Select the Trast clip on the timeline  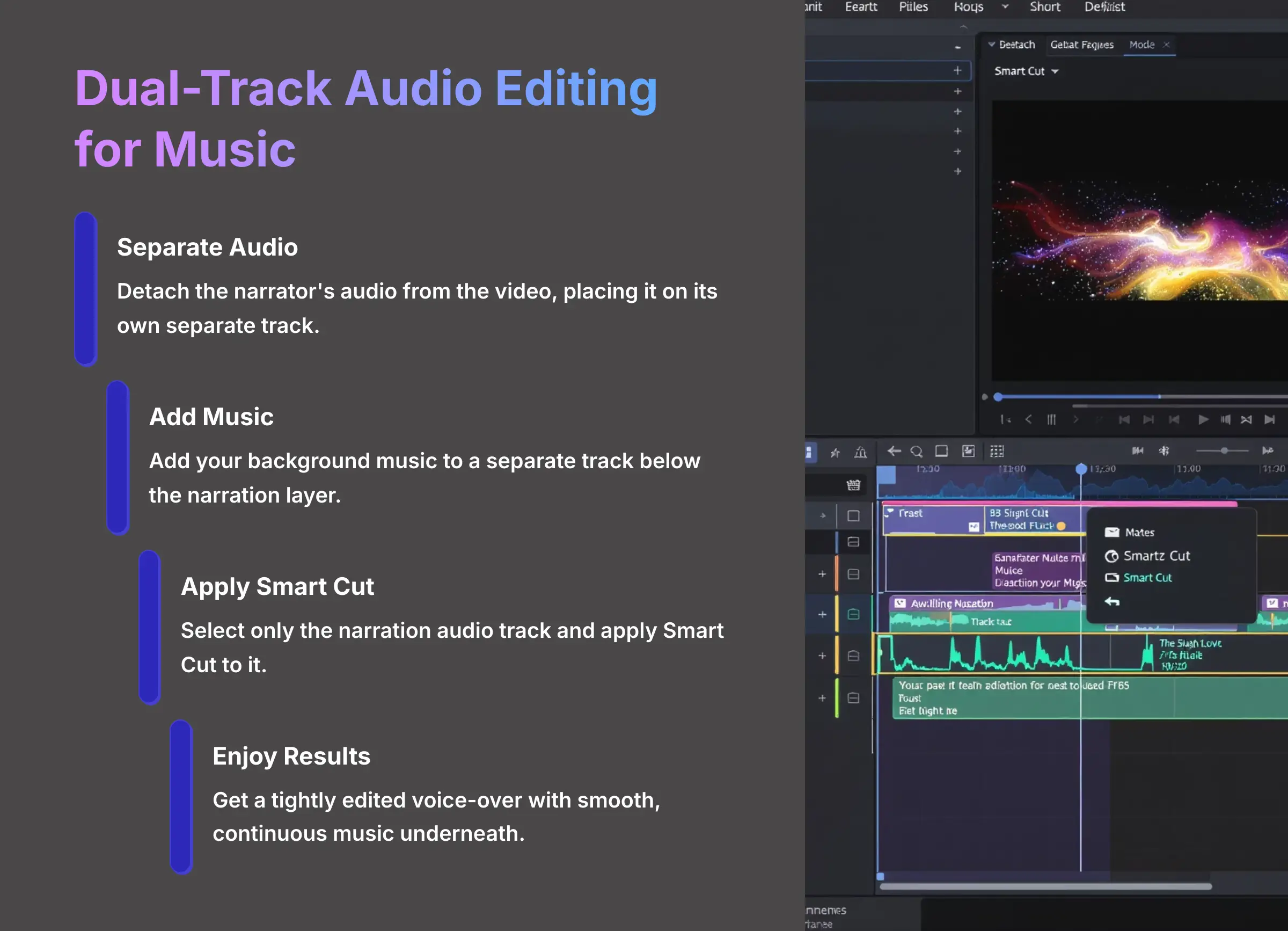[933, 520]
